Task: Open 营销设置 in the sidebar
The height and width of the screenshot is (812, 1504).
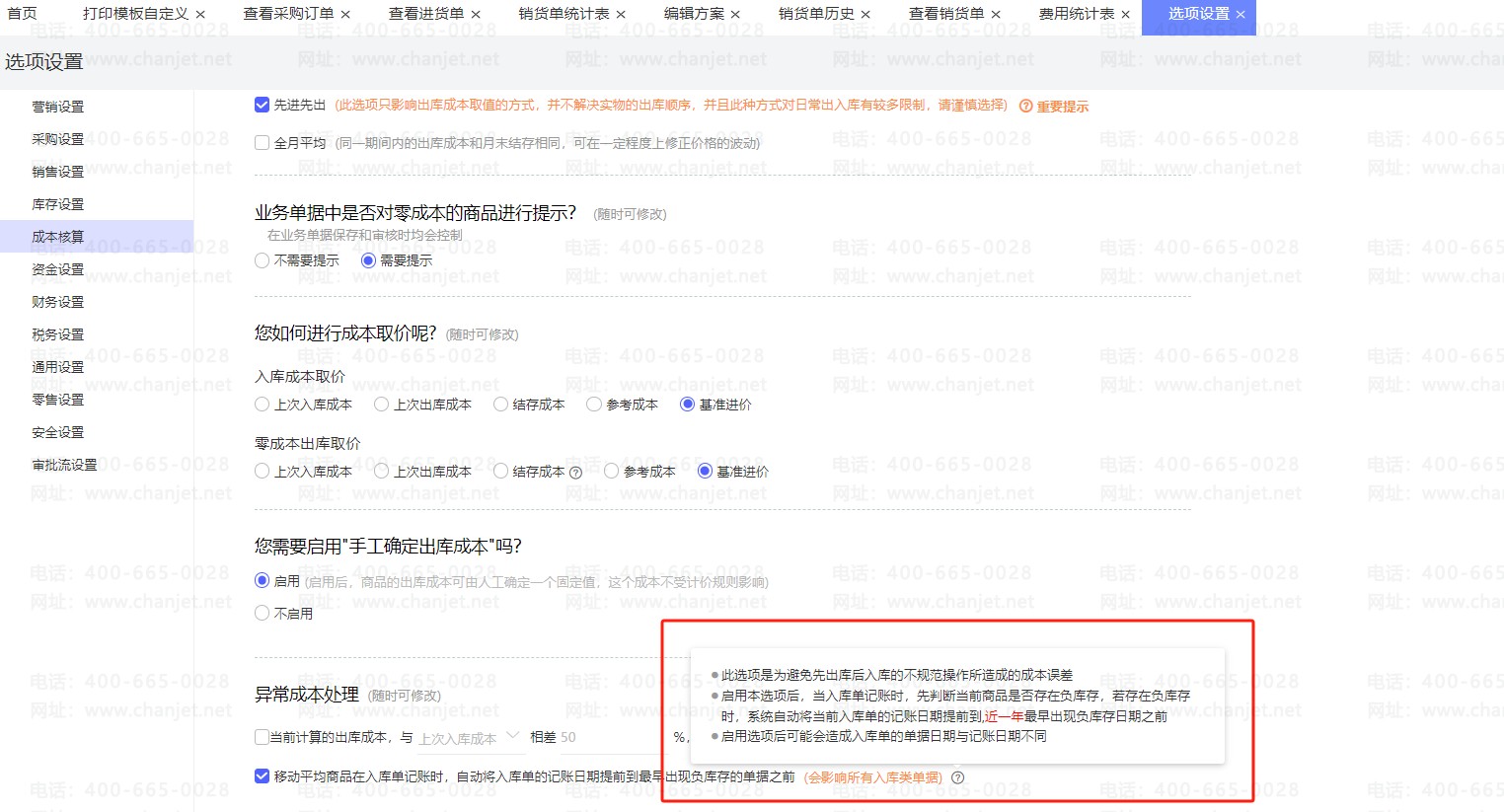Action: pyautogui.click(x=58, y=107)
